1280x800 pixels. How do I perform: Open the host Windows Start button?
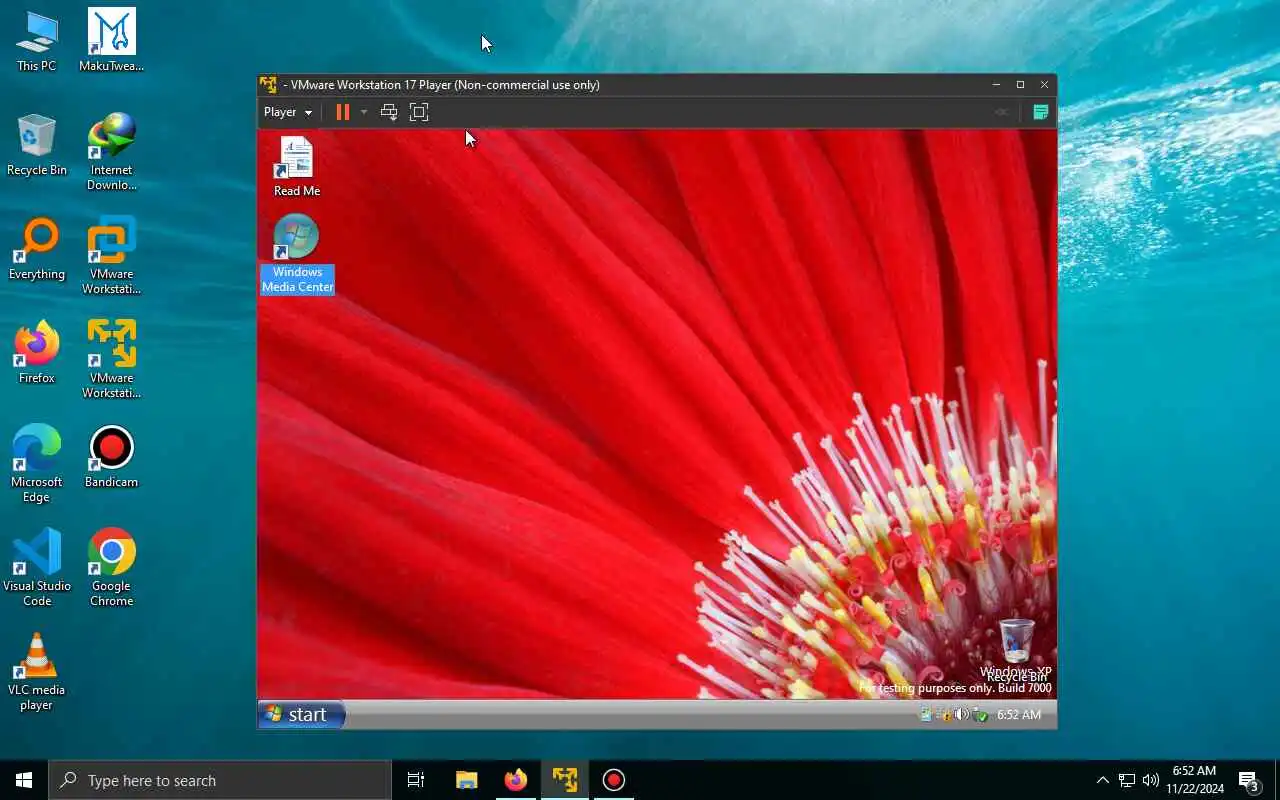(24, 780)
